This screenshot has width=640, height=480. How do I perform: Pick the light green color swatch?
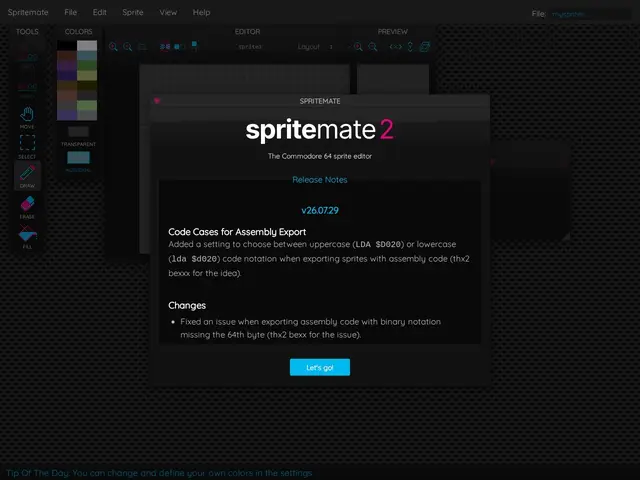tap(87, 105)
